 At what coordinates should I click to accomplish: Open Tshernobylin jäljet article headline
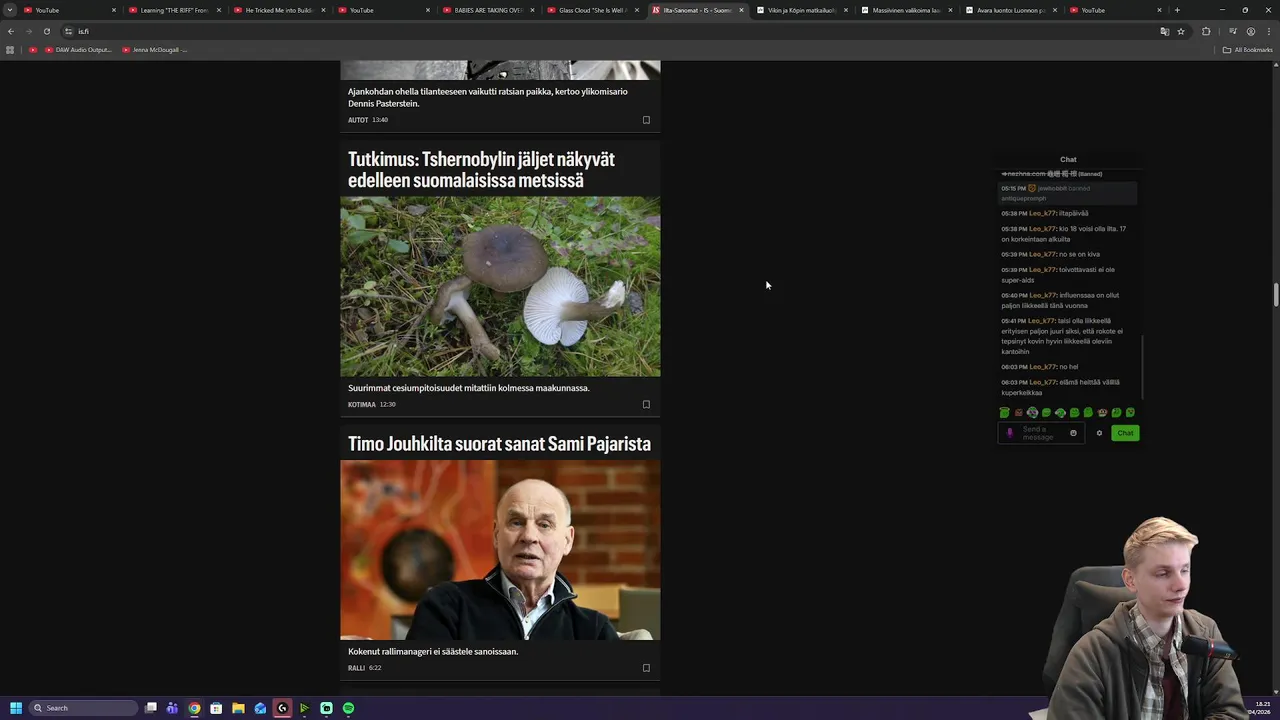coord(481,170)
